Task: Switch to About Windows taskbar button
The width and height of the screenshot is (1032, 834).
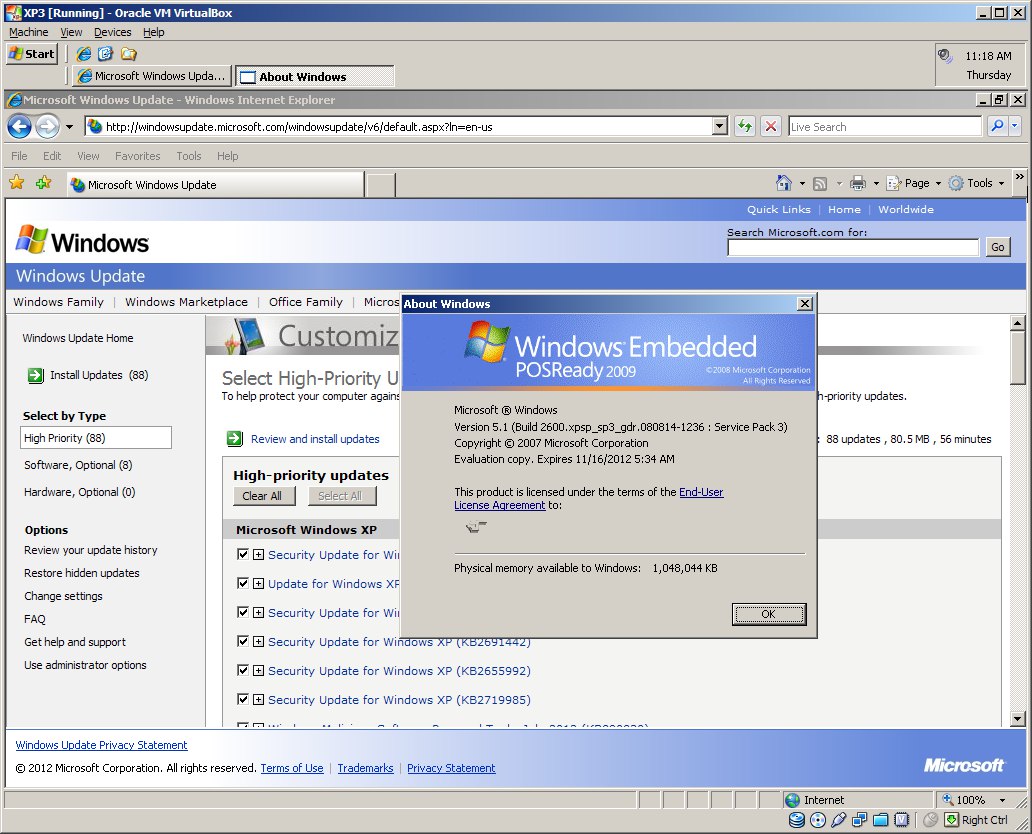Action: coord(315,76)
